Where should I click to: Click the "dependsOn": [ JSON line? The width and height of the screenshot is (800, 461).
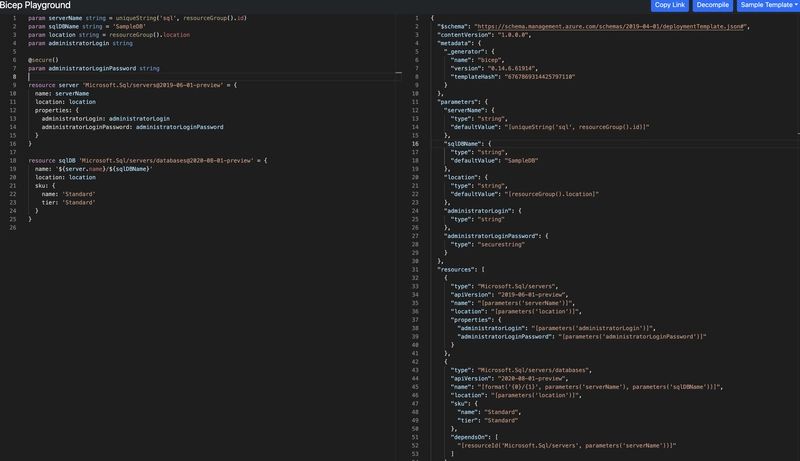point(474,437)
